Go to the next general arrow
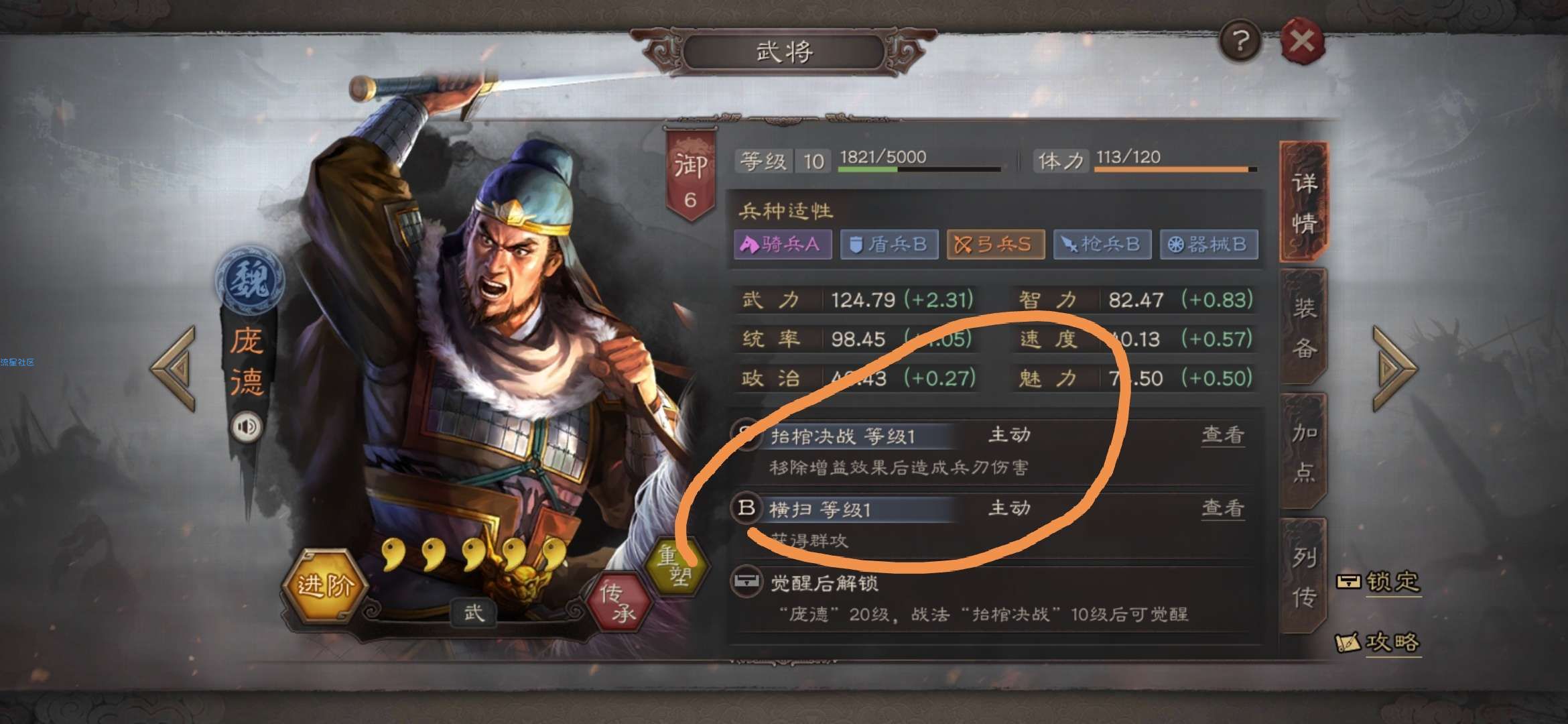This screenshot has height=724, width=1568. coord(1394,369)
